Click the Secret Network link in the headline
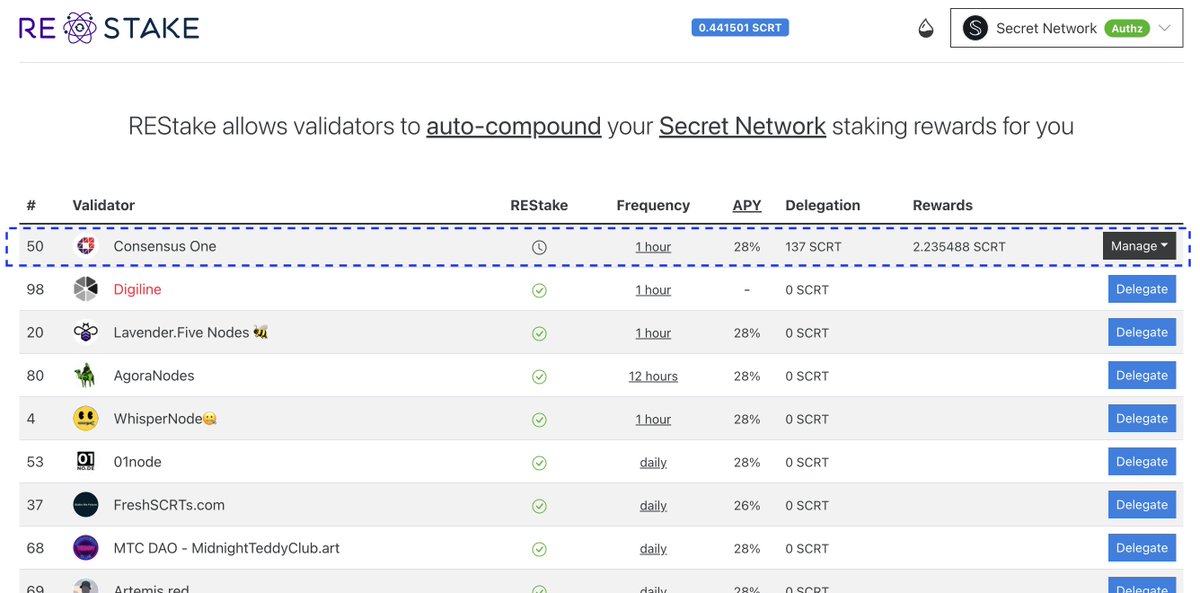 [742, 127]
